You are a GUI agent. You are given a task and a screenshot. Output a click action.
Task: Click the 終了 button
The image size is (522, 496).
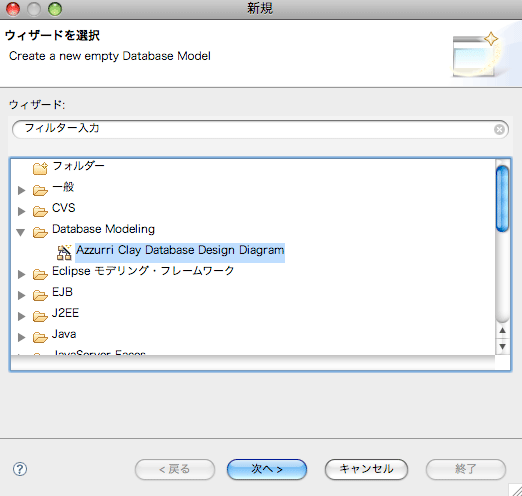pos(466,469)
